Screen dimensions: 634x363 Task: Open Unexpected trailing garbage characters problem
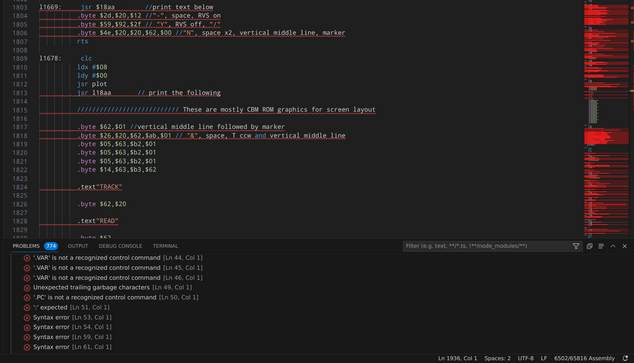tap(112, 287)
